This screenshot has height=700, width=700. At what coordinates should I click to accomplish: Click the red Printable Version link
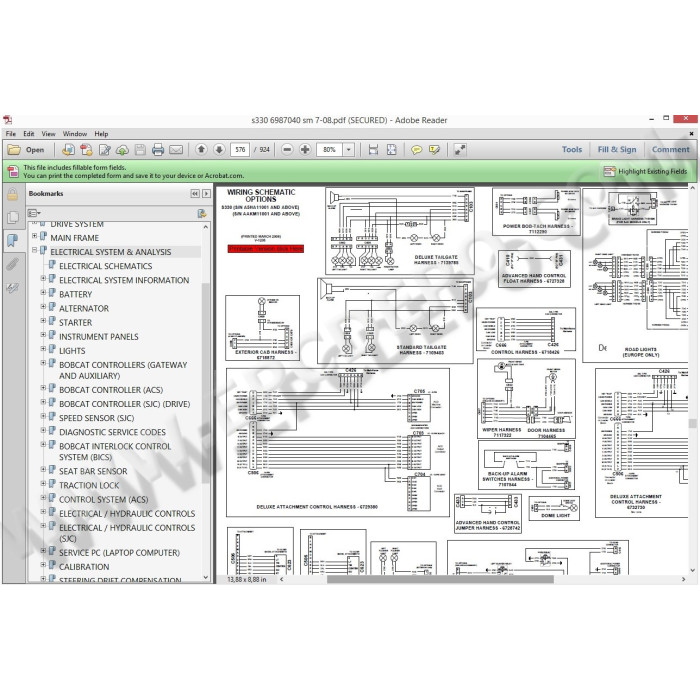tap(266, 249)
